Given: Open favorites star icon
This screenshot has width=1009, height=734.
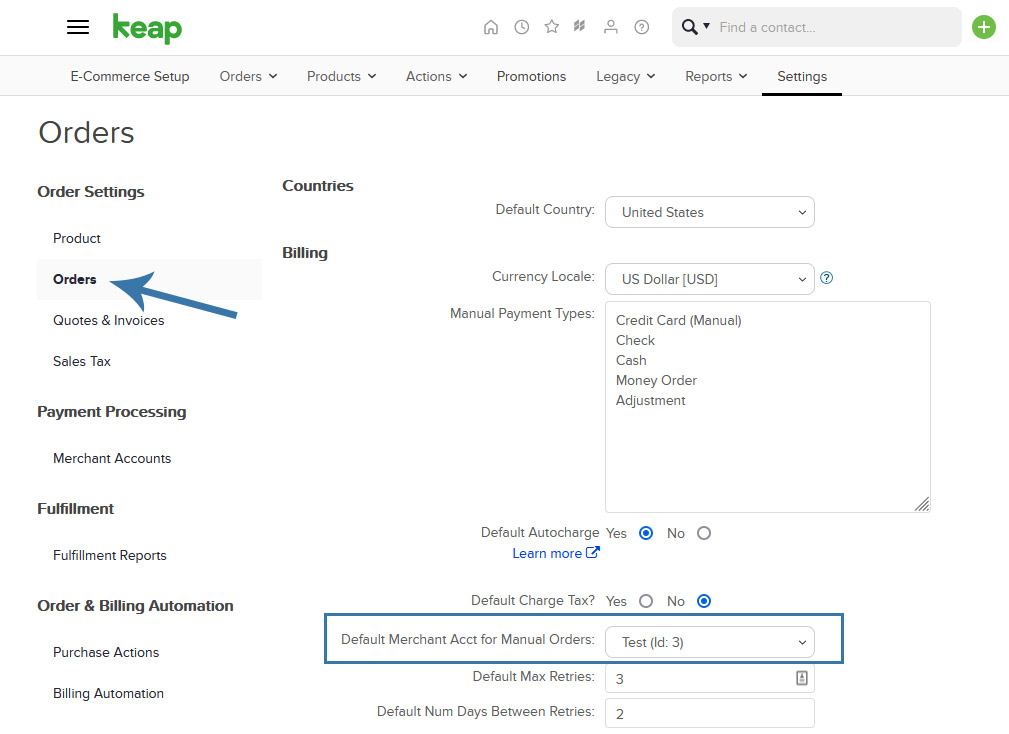Looking at the screenshot, I should 551,26.
